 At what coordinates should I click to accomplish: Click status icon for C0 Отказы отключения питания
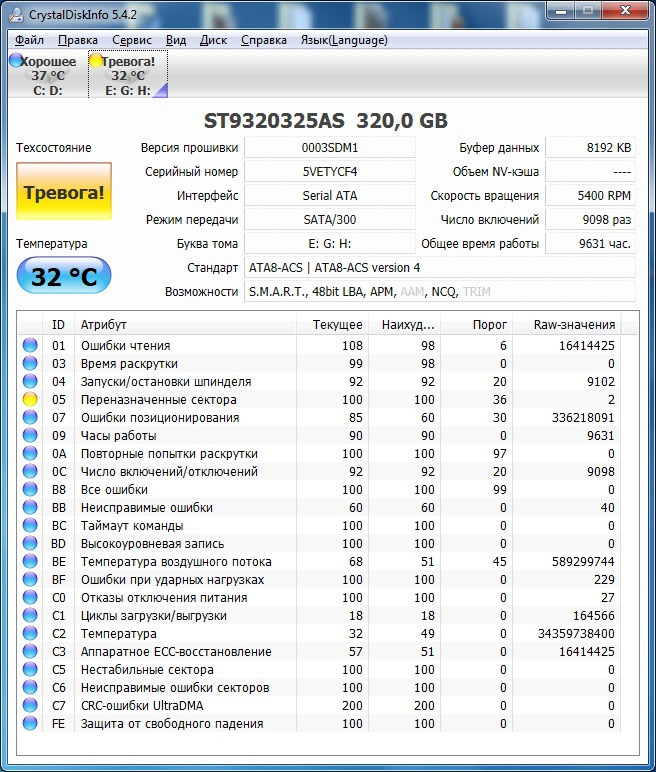tap(30, 597)
